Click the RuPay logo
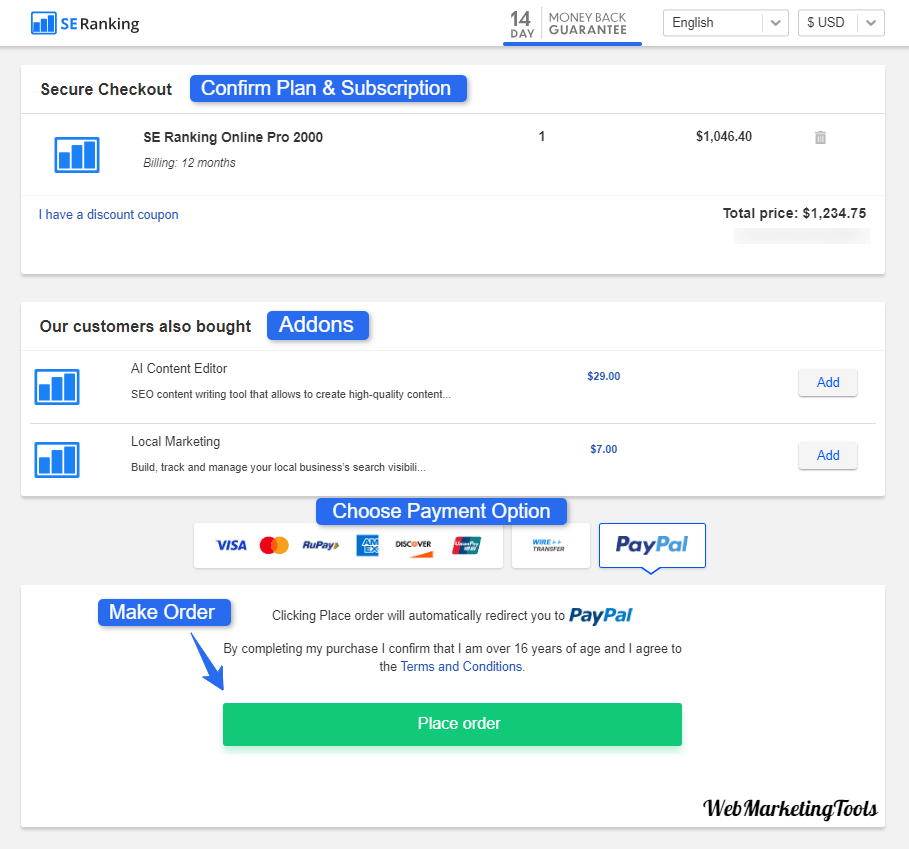909x849 pixels. 321,545
